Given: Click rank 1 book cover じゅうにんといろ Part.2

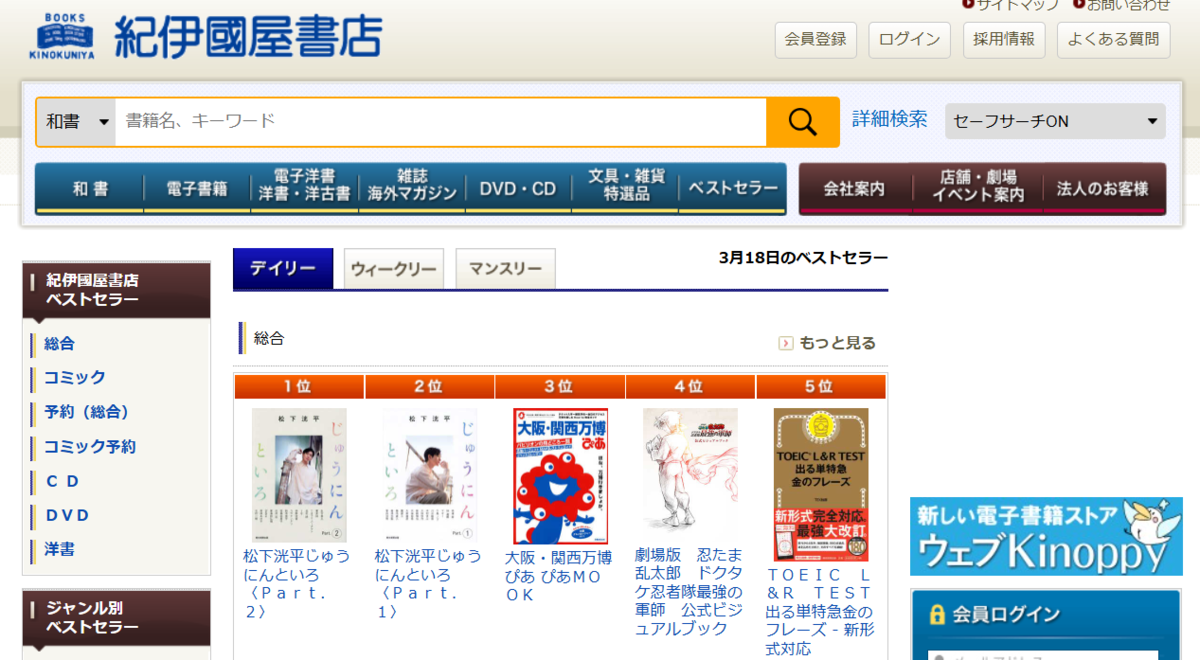Looking at the screenshot, I should point(299,475).
